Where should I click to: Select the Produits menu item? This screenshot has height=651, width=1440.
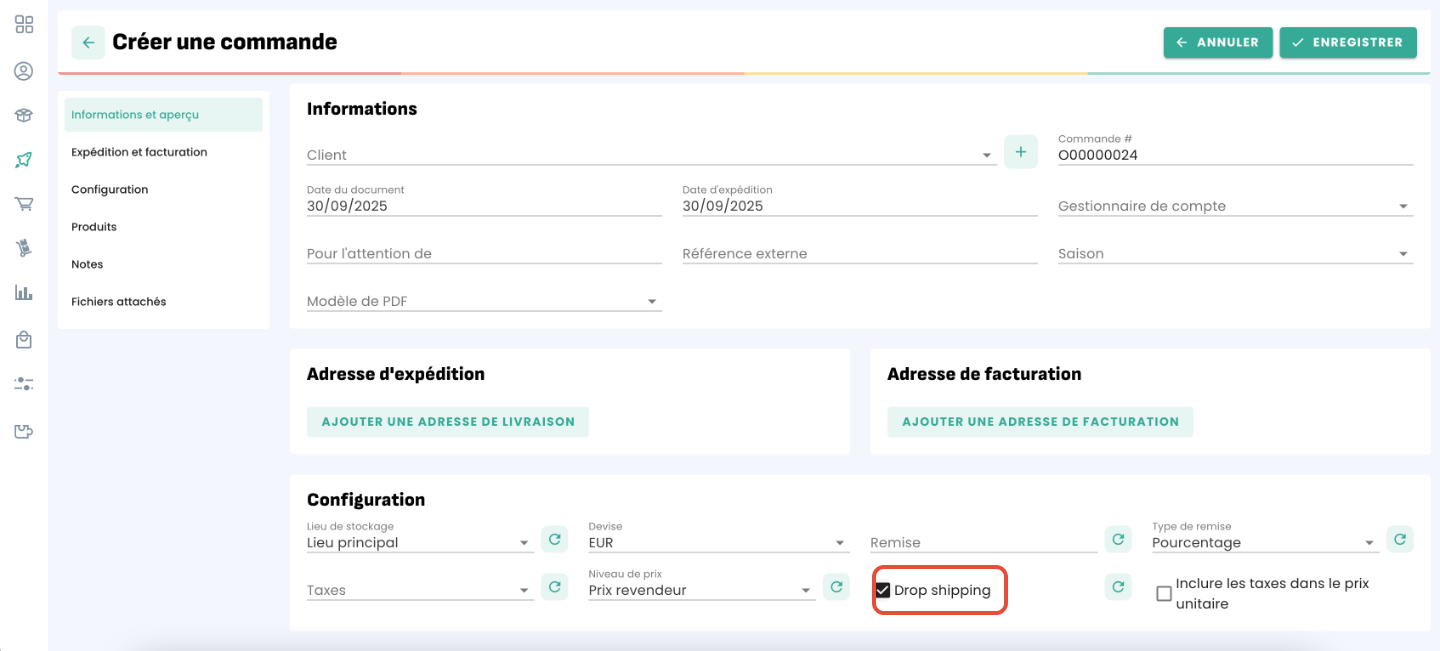(94, 227)
